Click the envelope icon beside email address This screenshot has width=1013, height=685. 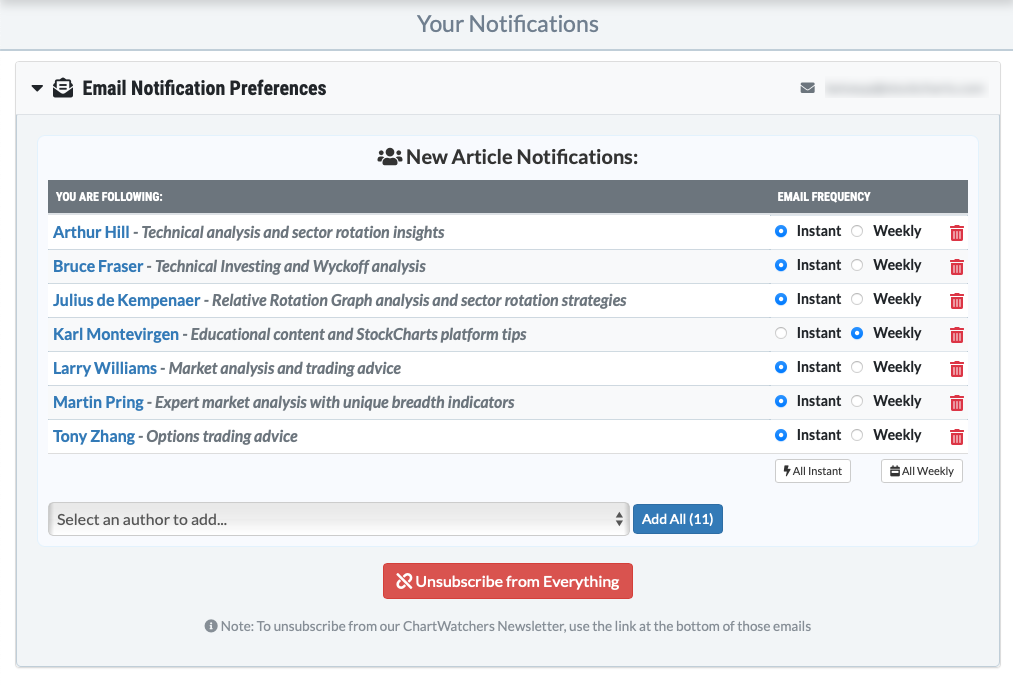(808, 88)
